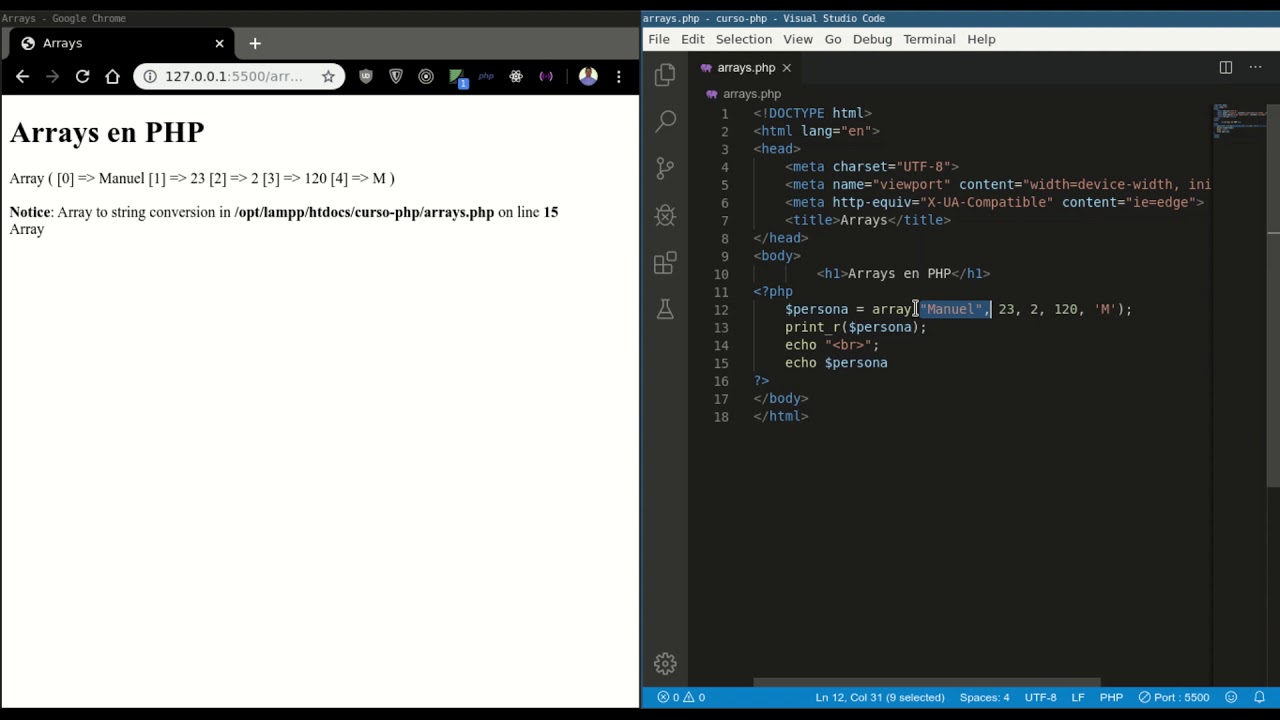This screenshot has height=720, width=1280.
Task: Click the Live Server broadcast extension icon
Action: point(546,76)
